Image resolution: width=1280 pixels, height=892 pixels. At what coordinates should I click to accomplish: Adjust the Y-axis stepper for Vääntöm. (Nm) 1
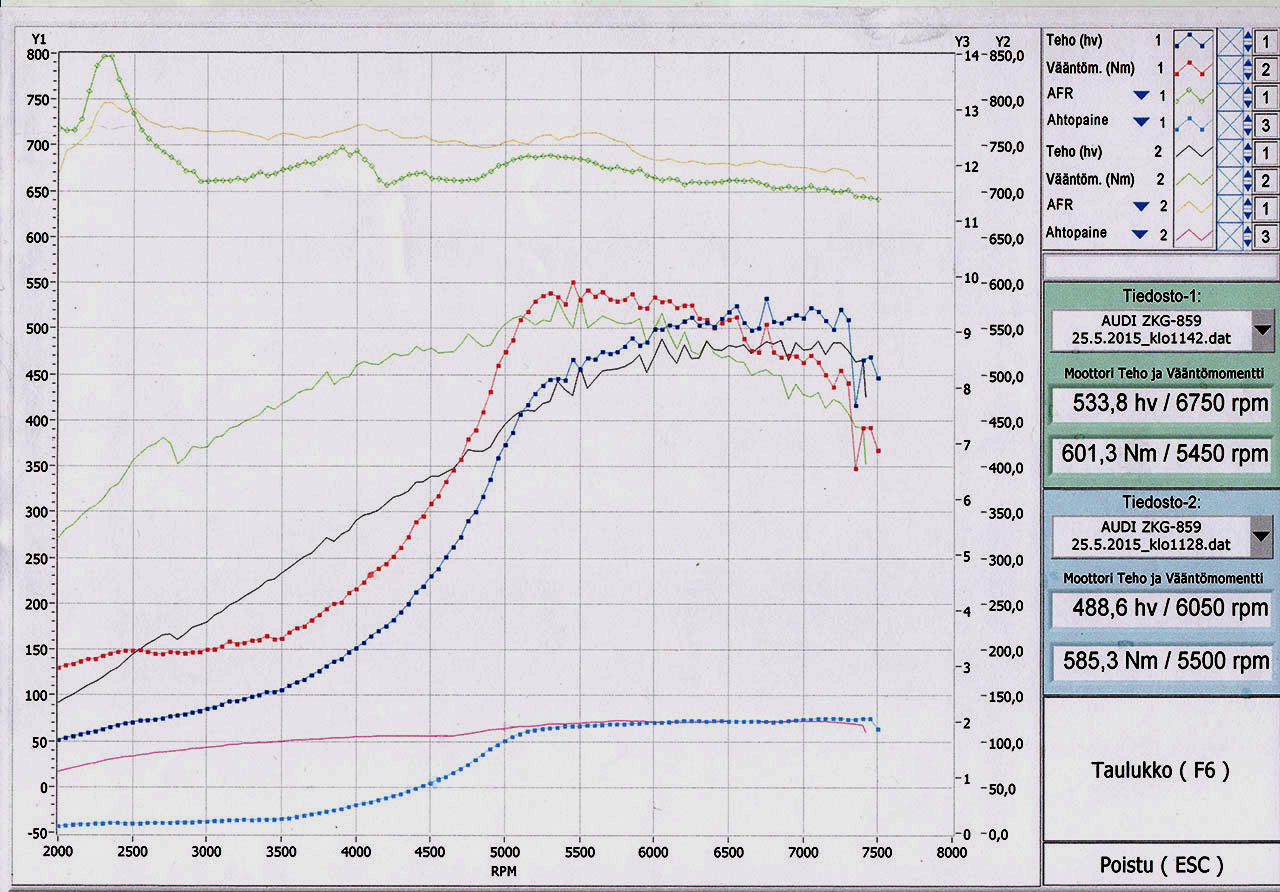click(x=1247, y=69)
